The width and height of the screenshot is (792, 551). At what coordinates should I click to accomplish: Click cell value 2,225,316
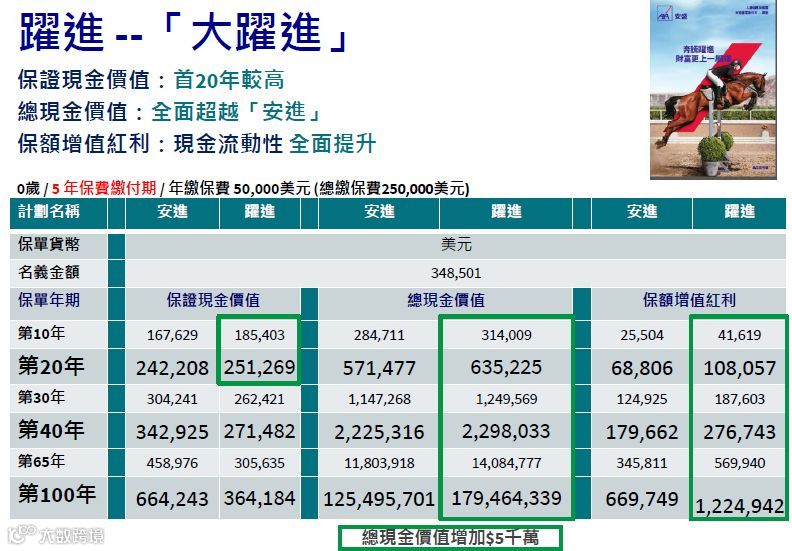379,432
